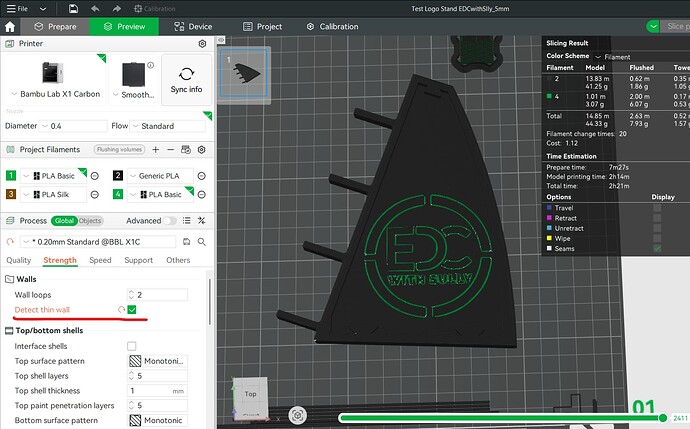This screenshot has width=690, height=429.
Task: Select the Bambu Lab X1 Carbon printer dropdown
Action: pos(55,94)
